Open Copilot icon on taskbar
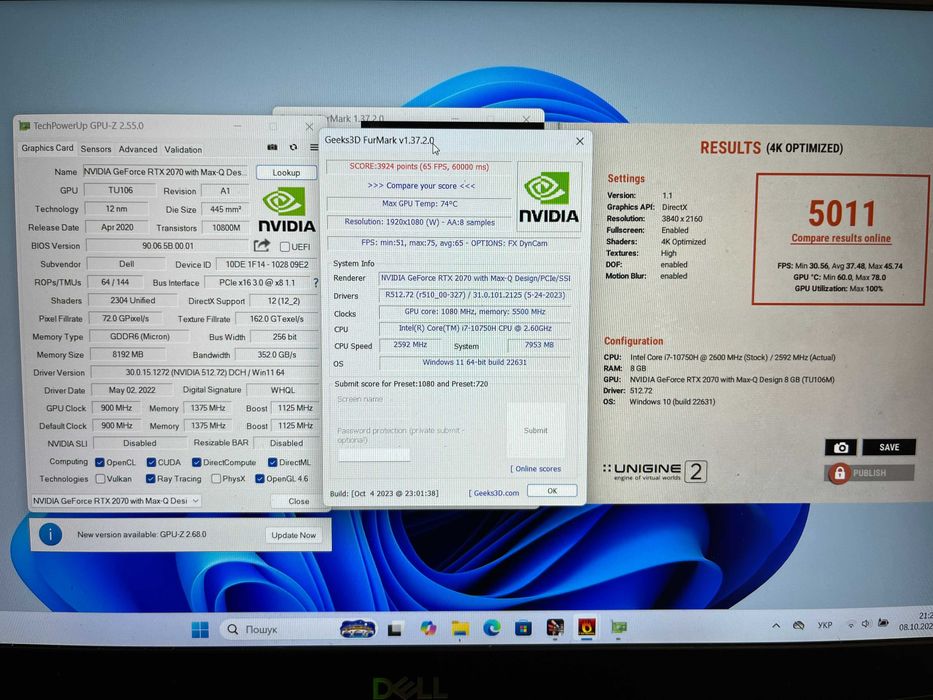The height and width of the screenshot is (700, 933). (x=428, y=628)
